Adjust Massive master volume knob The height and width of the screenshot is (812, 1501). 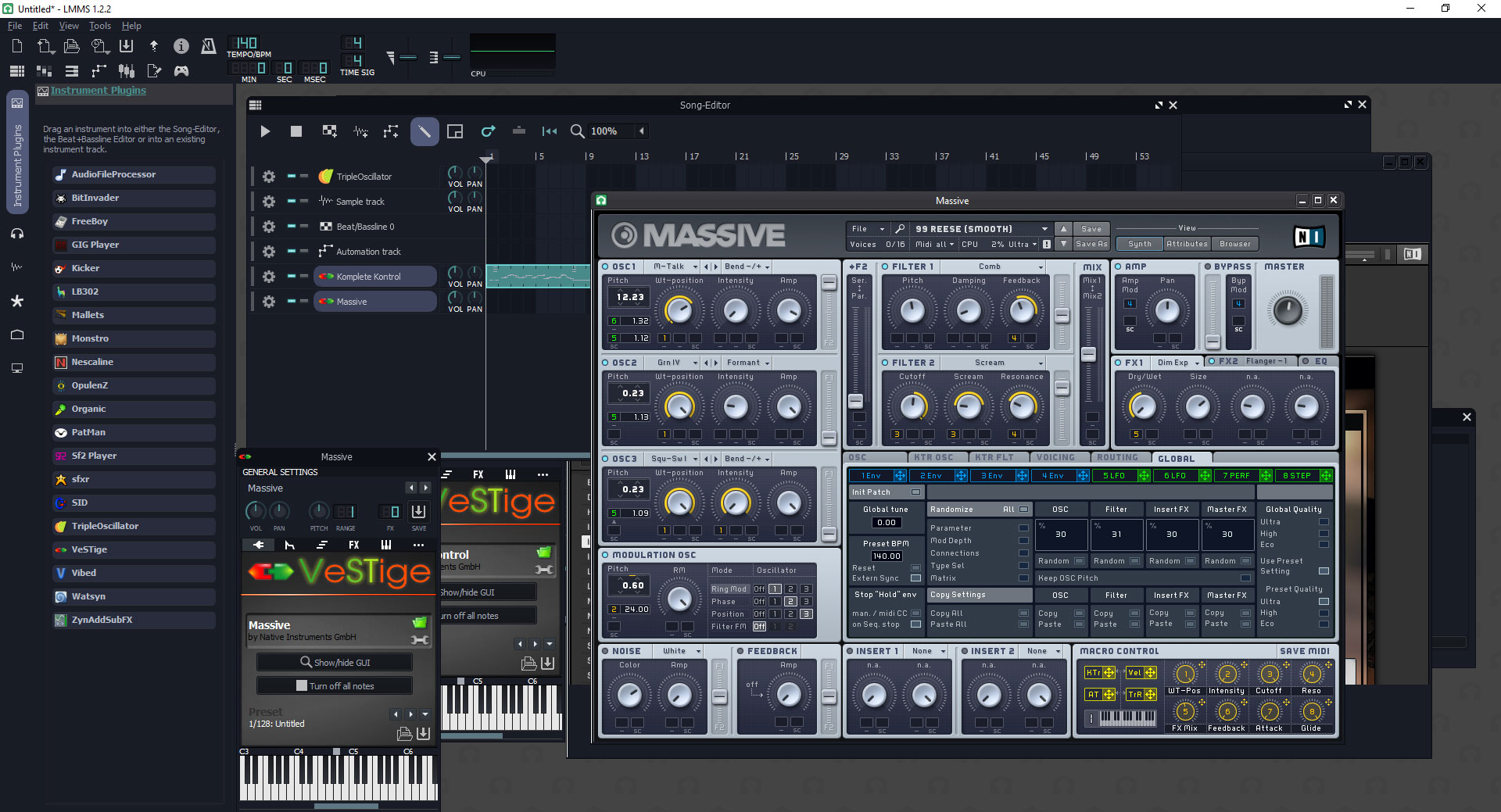click(x=1288, y=310)
